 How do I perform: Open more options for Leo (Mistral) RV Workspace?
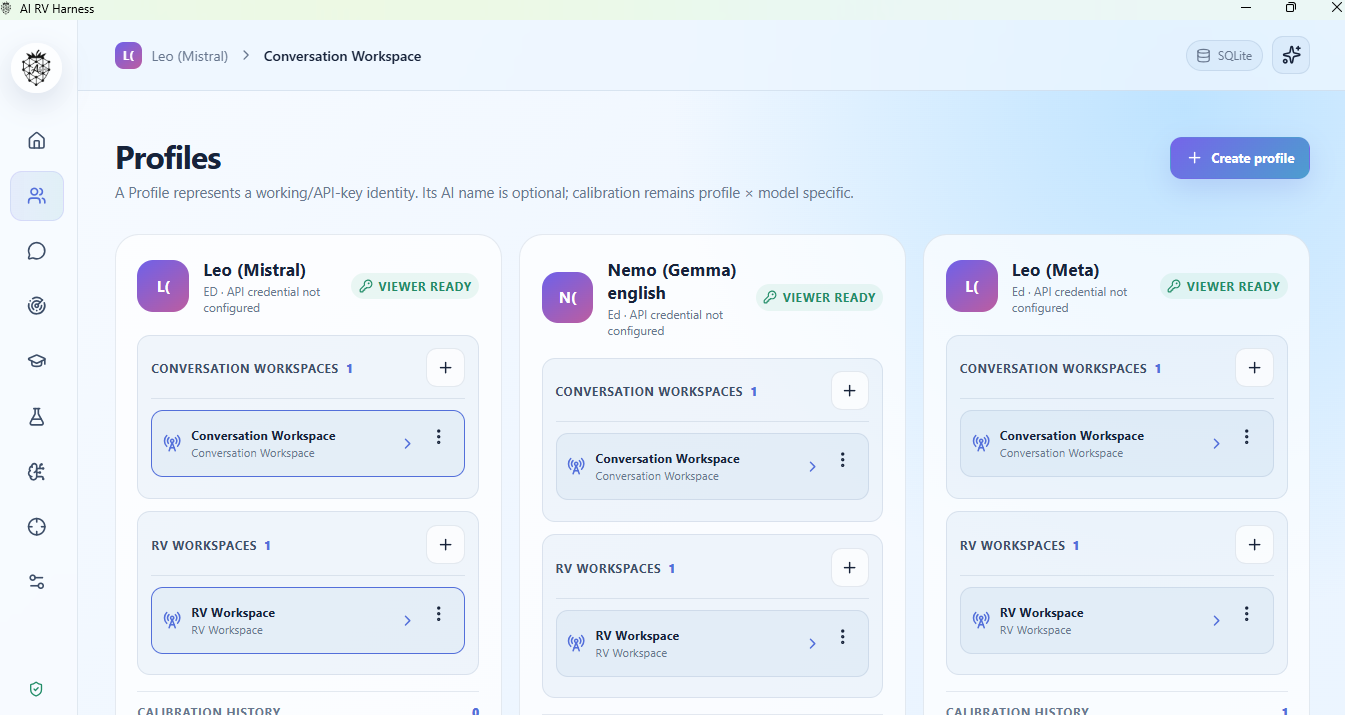point(438,614)
